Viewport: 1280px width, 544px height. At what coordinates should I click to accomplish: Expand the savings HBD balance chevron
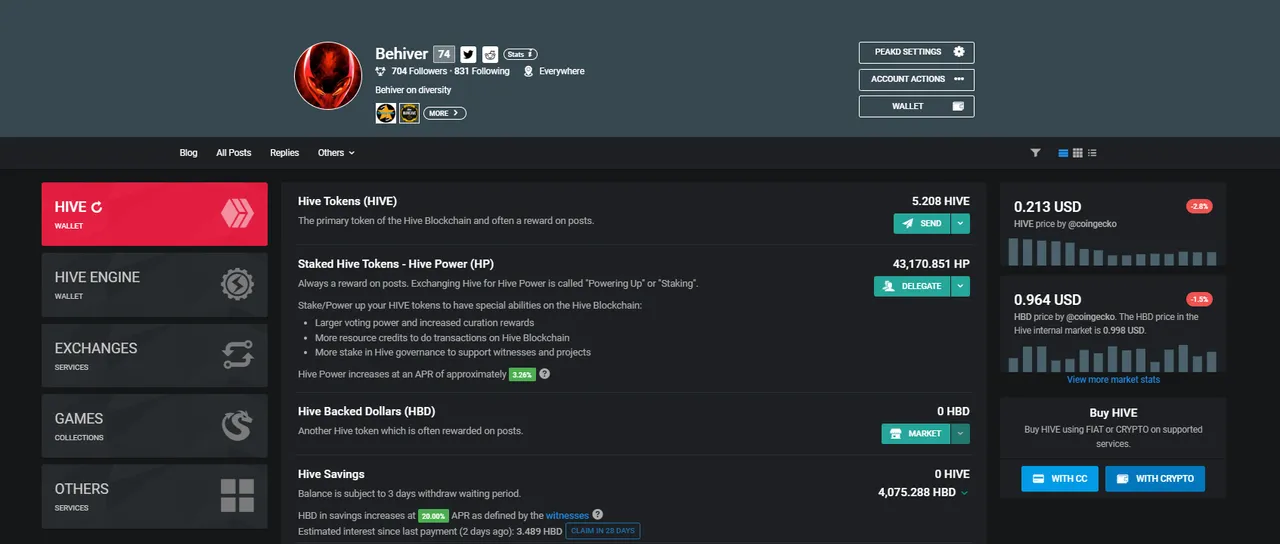(965, 493)
